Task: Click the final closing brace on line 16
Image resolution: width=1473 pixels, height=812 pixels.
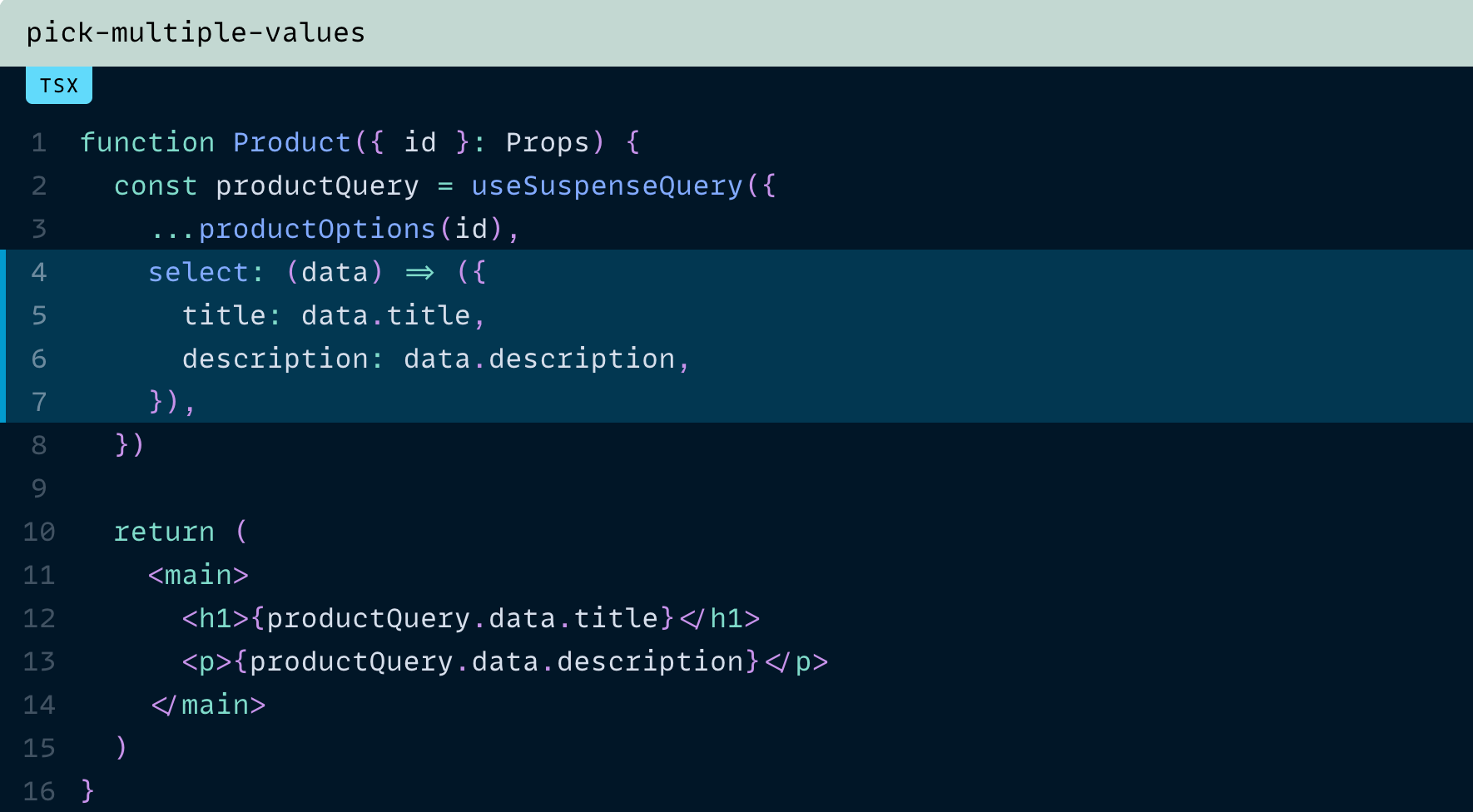Action: coord(87,791)
